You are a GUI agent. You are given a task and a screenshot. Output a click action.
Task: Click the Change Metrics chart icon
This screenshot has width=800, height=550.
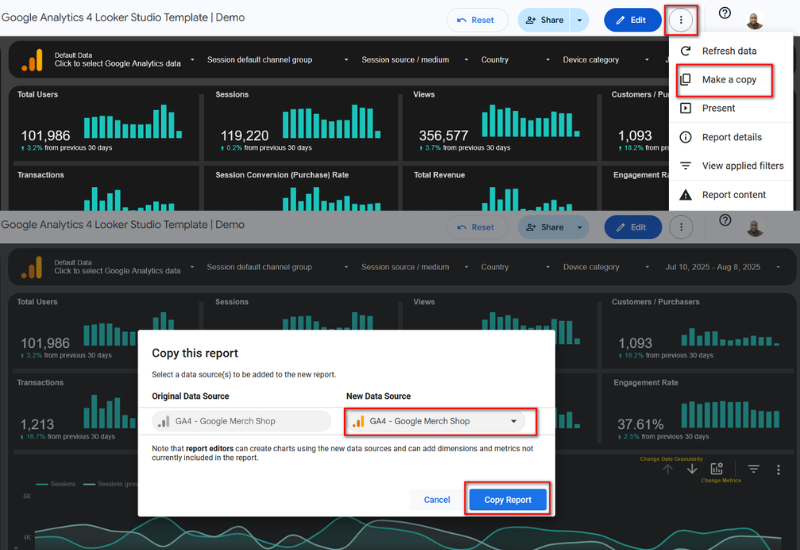[x=717, y=468]
